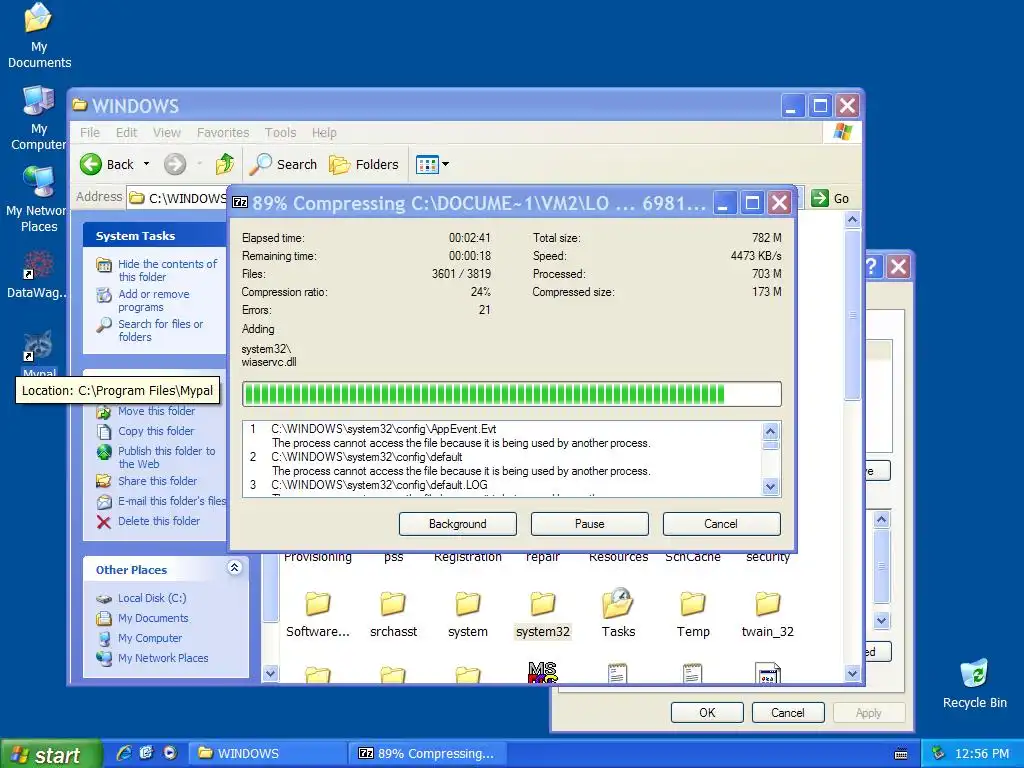Screen dimensions: 1024x768
Task: Click left pane scrollbar down arrow
Action: (270, 673)
